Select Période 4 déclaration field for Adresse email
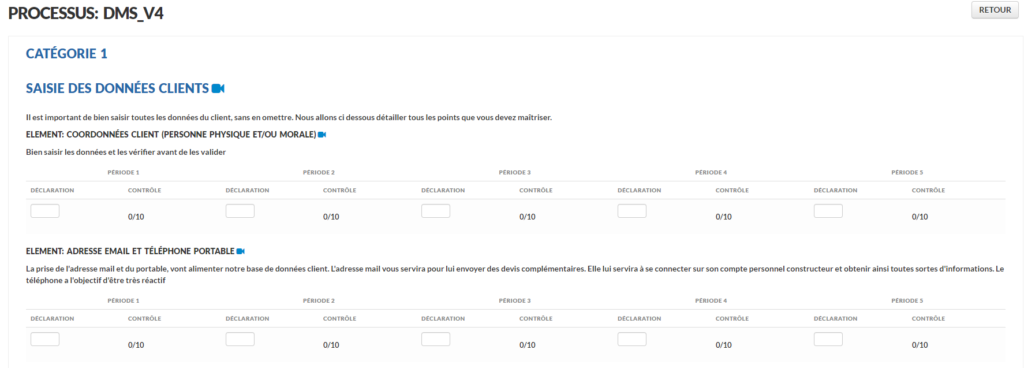The width and height of the screenshot is (1024, 368). (x=632, y=339)
